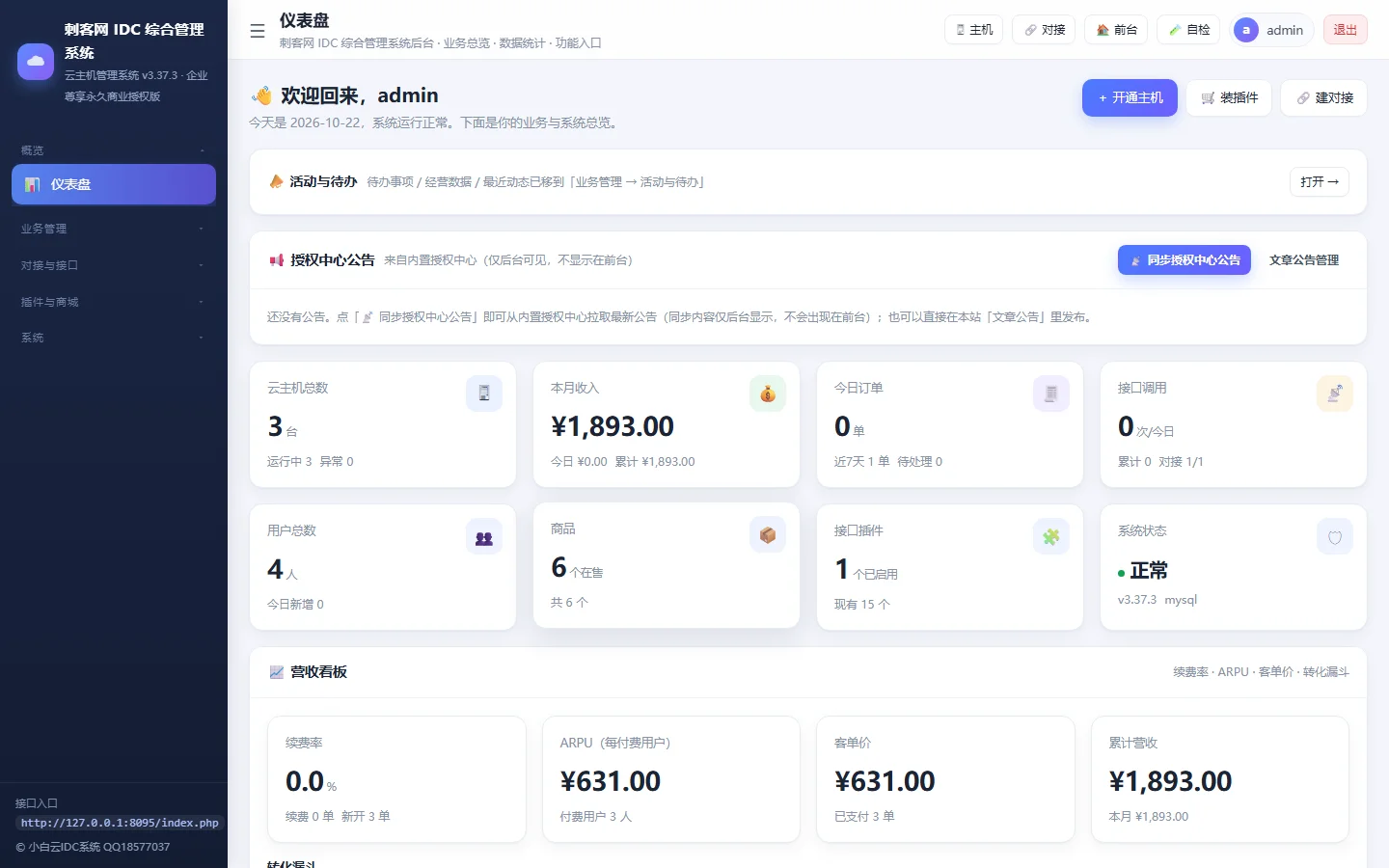The height and width of the screenshot is (868, 1389).
Task: Click the 系统状态 shield icon
Action: point(1335,536)
